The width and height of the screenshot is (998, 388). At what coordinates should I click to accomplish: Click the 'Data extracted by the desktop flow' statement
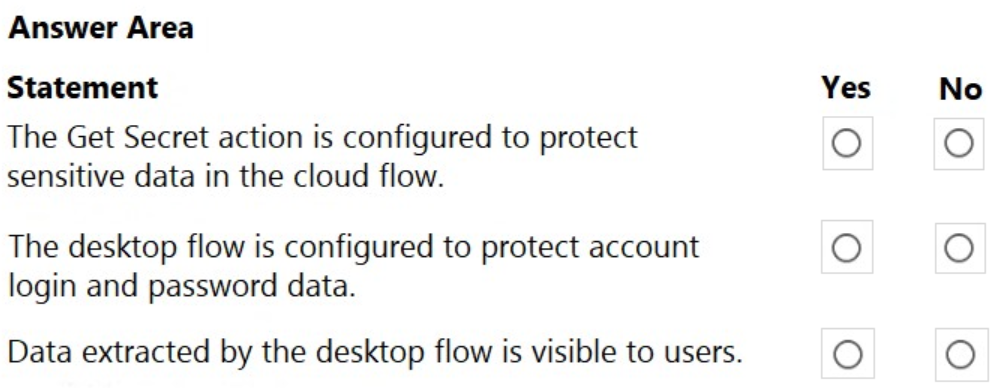(375, 352)
